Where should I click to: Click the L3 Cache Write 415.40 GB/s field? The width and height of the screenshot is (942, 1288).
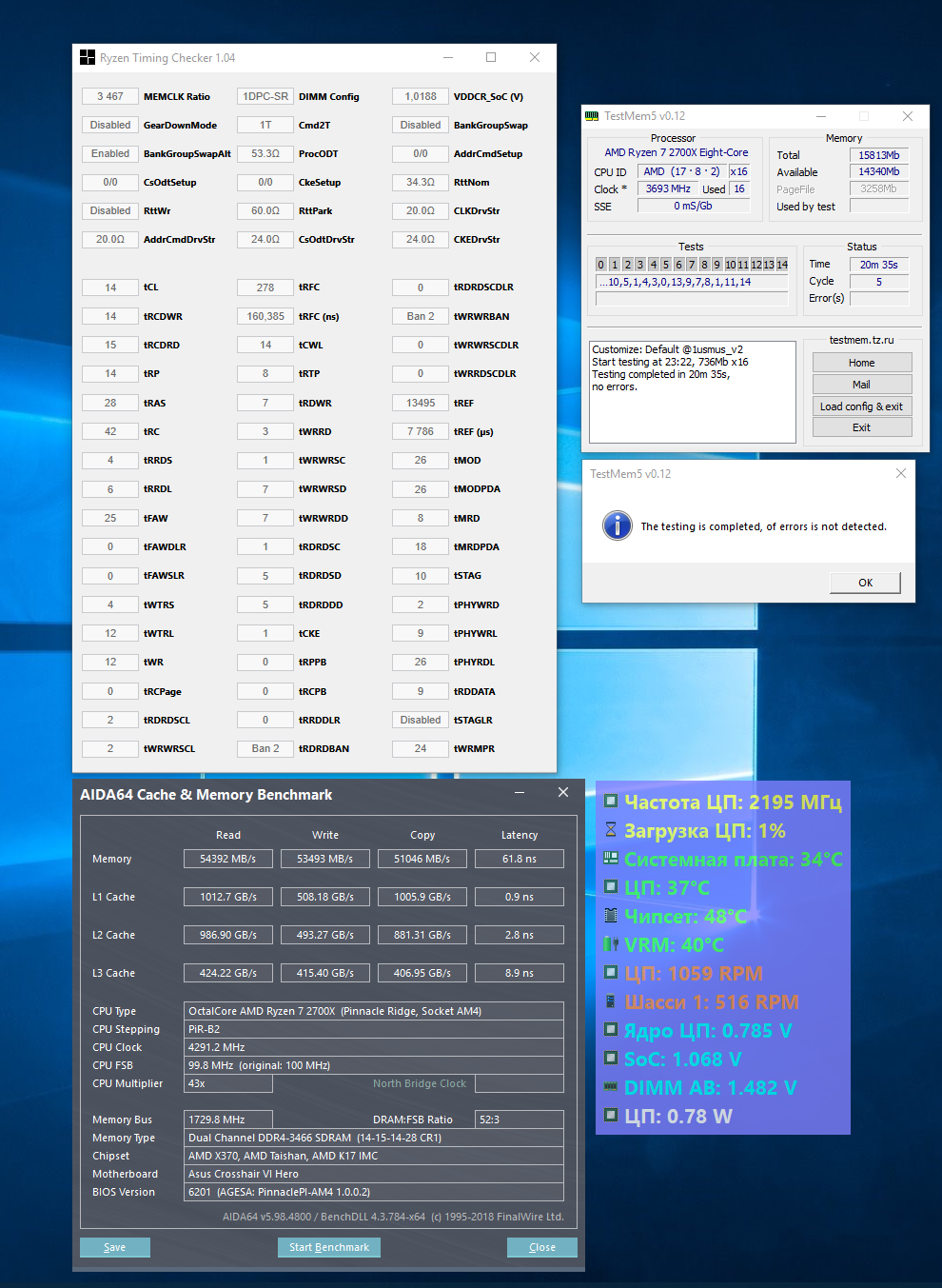click(x=325, y=973)
